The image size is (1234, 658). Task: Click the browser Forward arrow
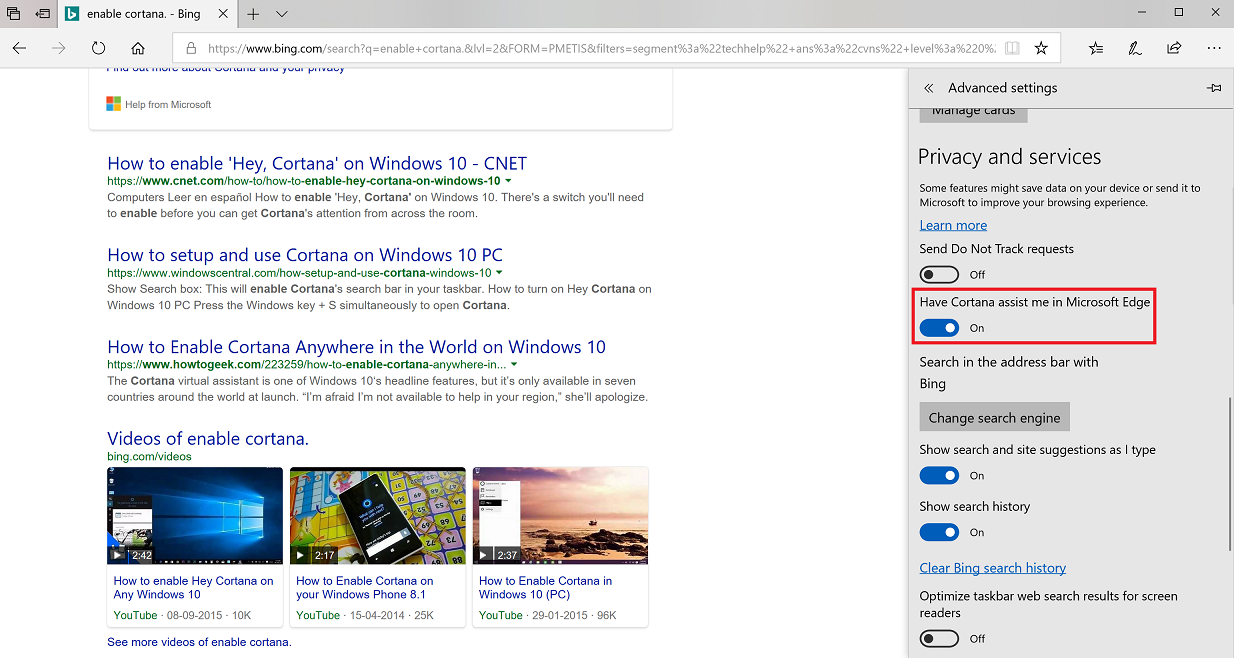59,48
